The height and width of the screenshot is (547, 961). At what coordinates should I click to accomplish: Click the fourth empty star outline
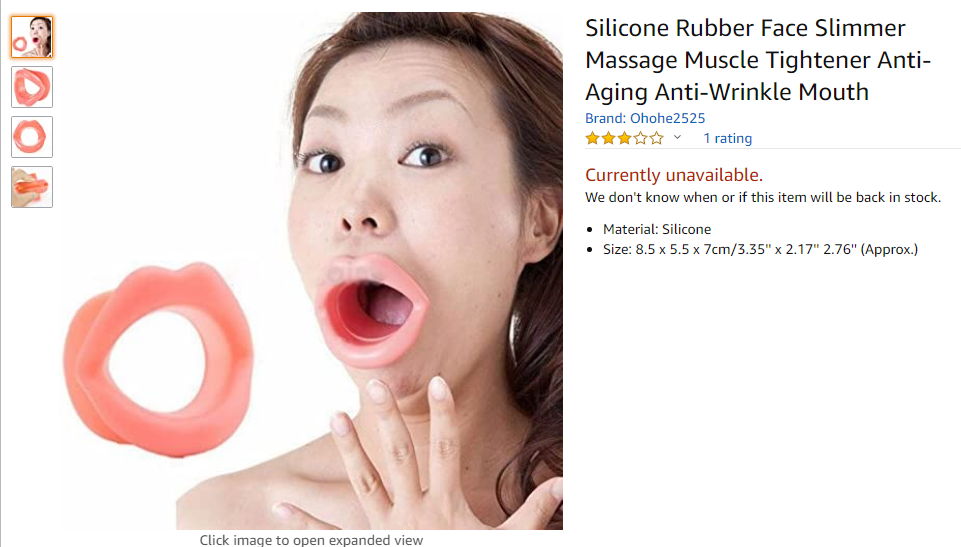(640, 138)
